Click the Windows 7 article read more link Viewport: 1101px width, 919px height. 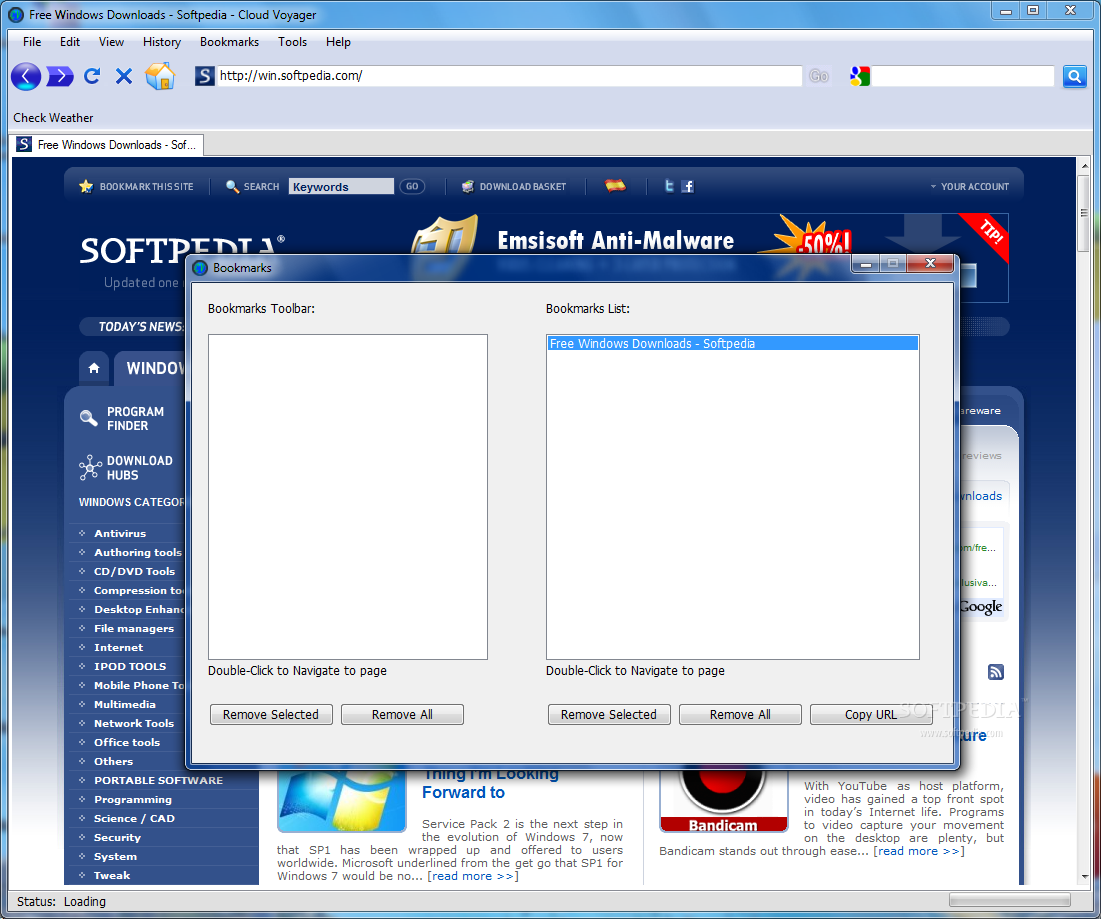[x=473, y=876]
